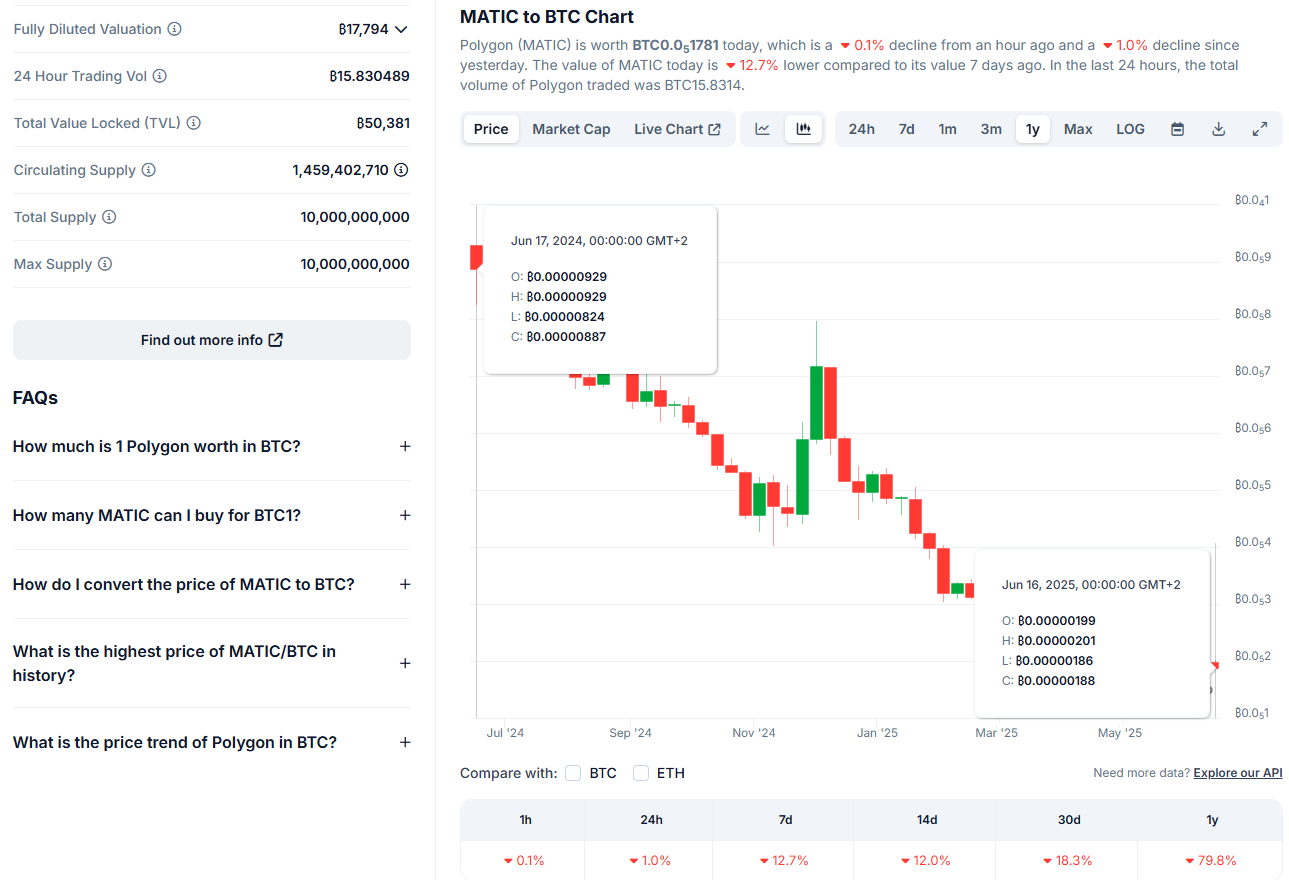Click the TVL value ₿50,381
Image resolution: width=1289 pixels, height=880 pixels.
pyautogui.click(x=383, y=123)
